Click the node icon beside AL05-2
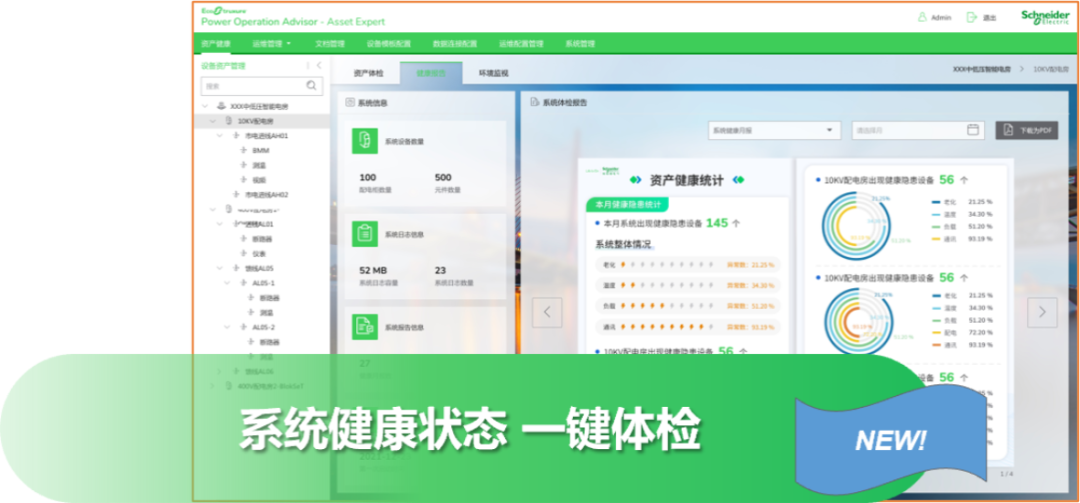 click(243, 327)
